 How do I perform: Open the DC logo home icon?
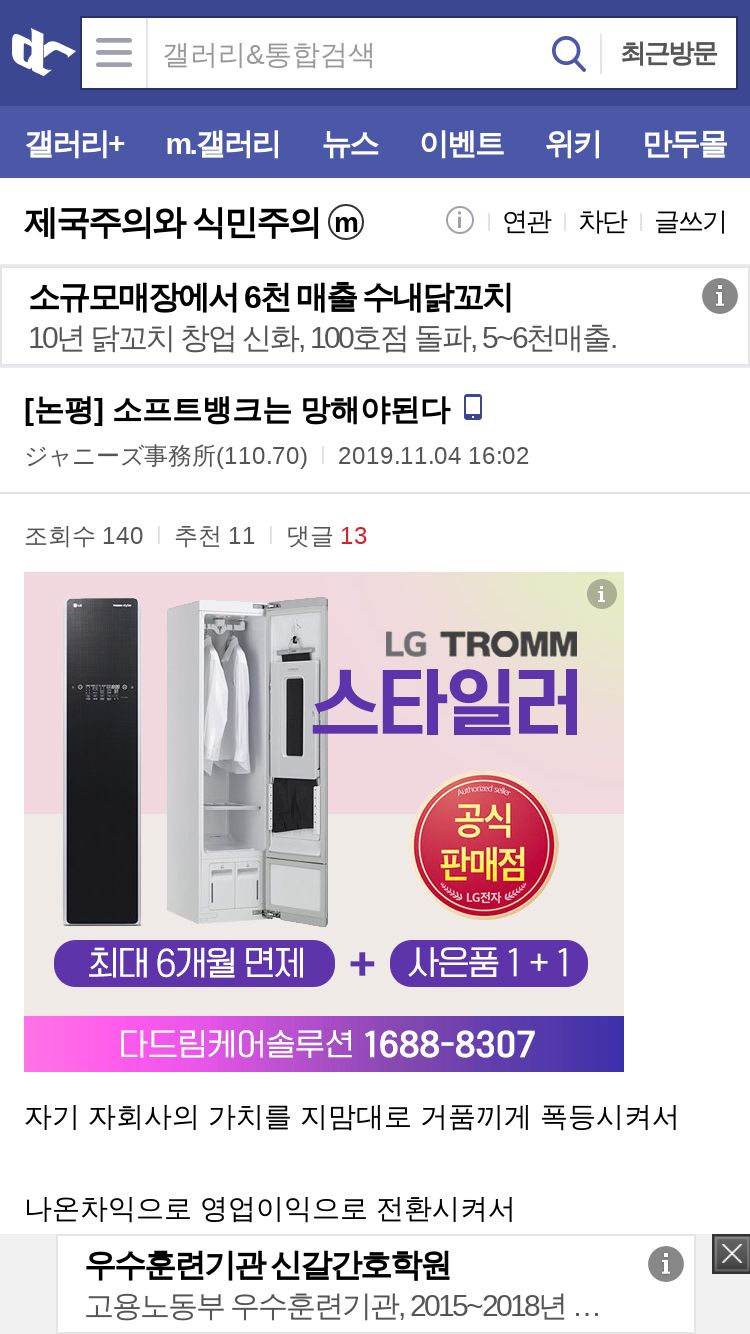[x=42, y=53]
